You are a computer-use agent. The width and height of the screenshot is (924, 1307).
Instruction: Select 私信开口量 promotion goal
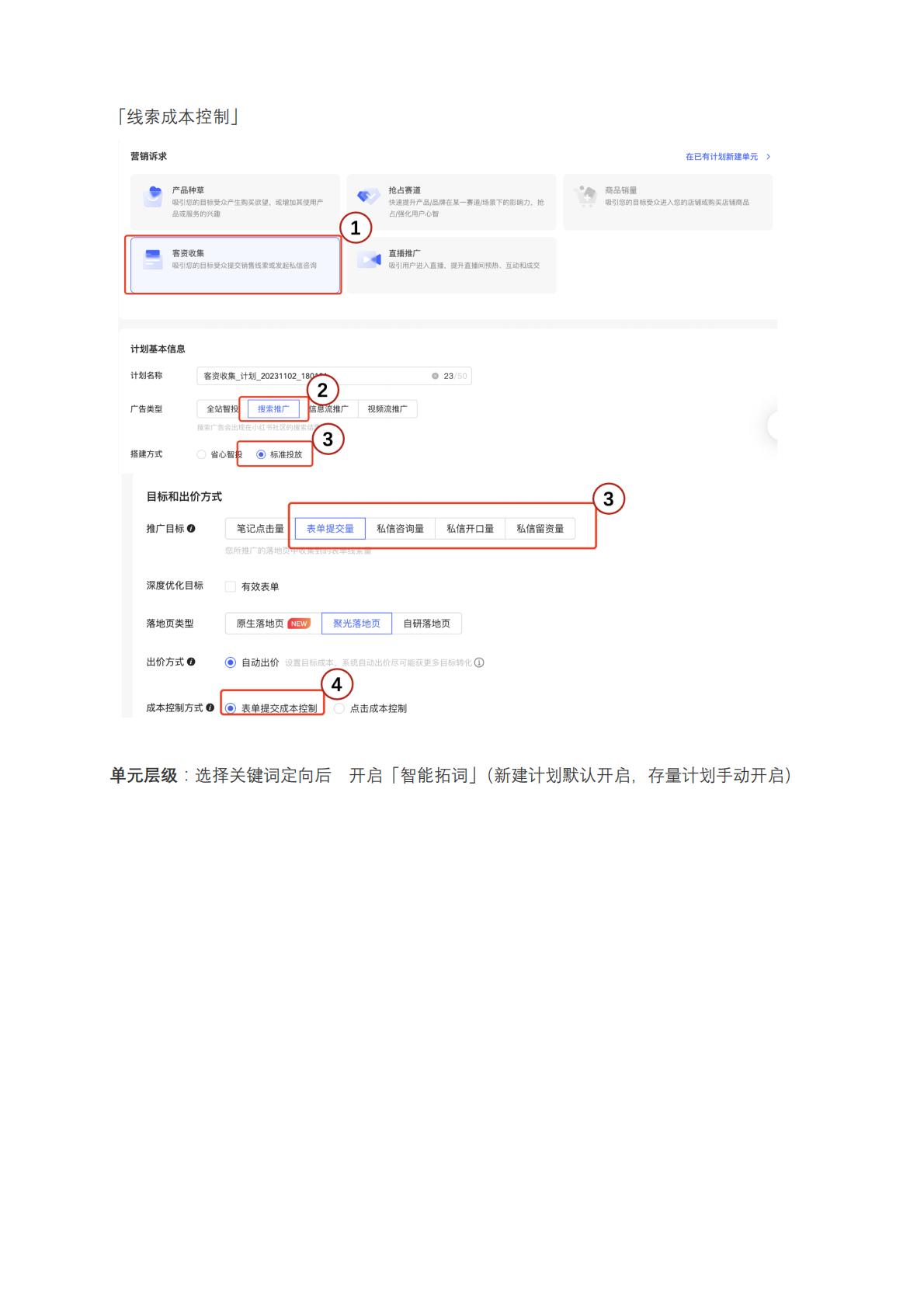(470, 529)
